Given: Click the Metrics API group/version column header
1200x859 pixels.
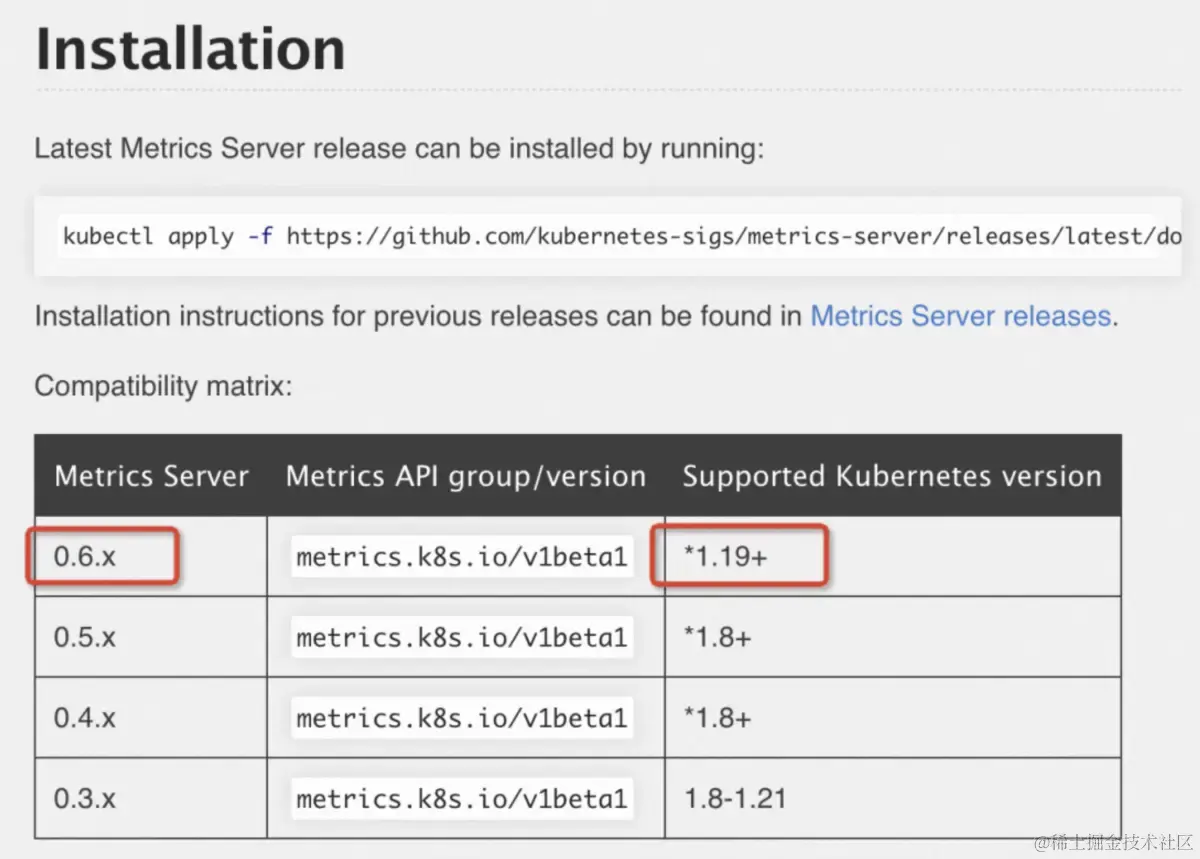Looking at the screenshot, I should [x=466, y=476].
